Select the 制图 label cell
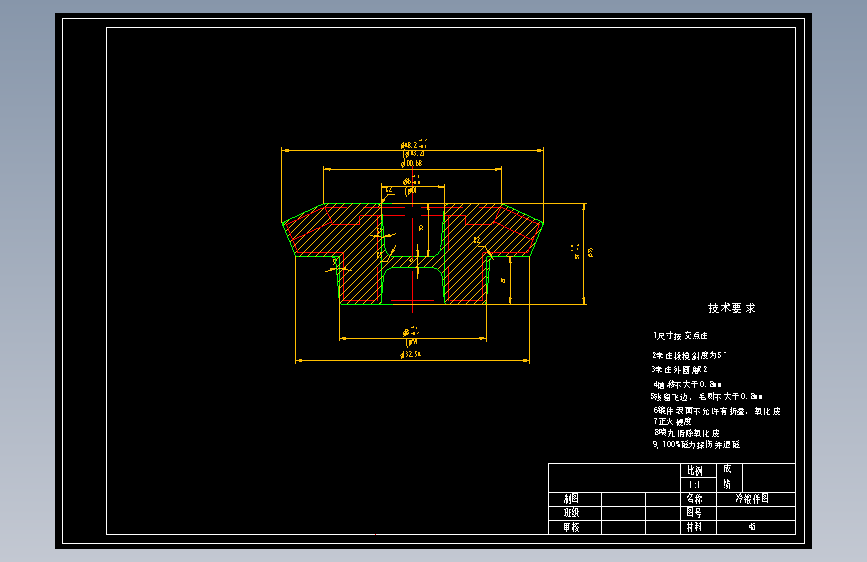This screenshot has width=867, height=562. 575,499
